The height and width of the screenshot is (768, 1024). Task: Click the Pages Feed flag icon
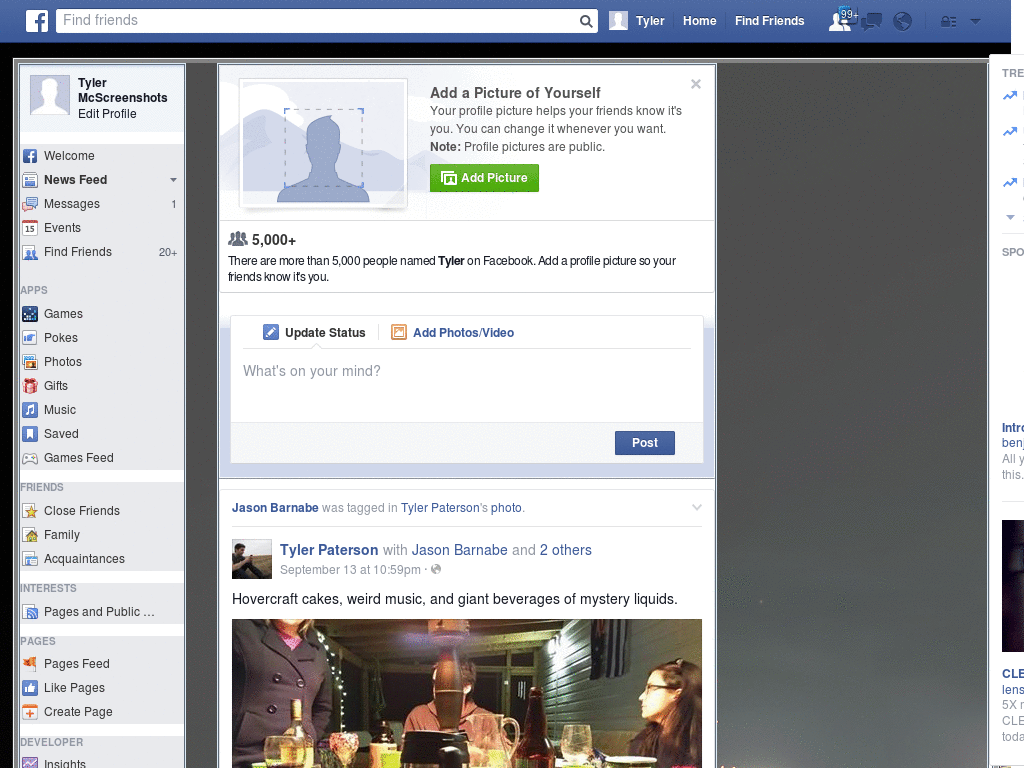point(30,664)
